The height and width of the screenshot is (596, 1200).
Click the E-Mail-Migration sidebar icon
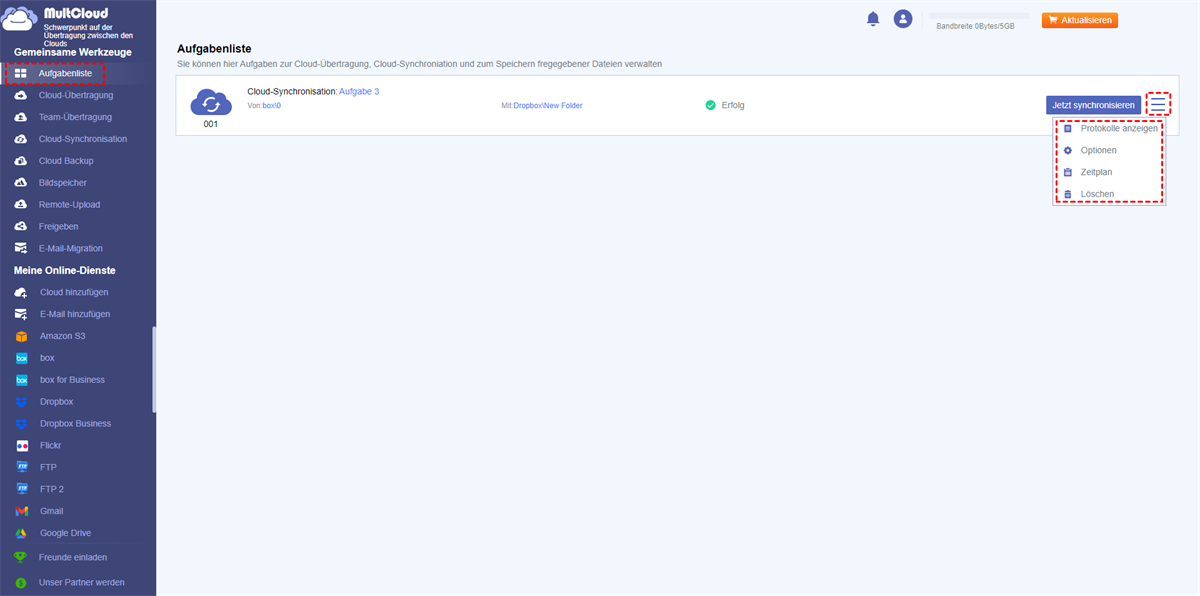[21, 249]
